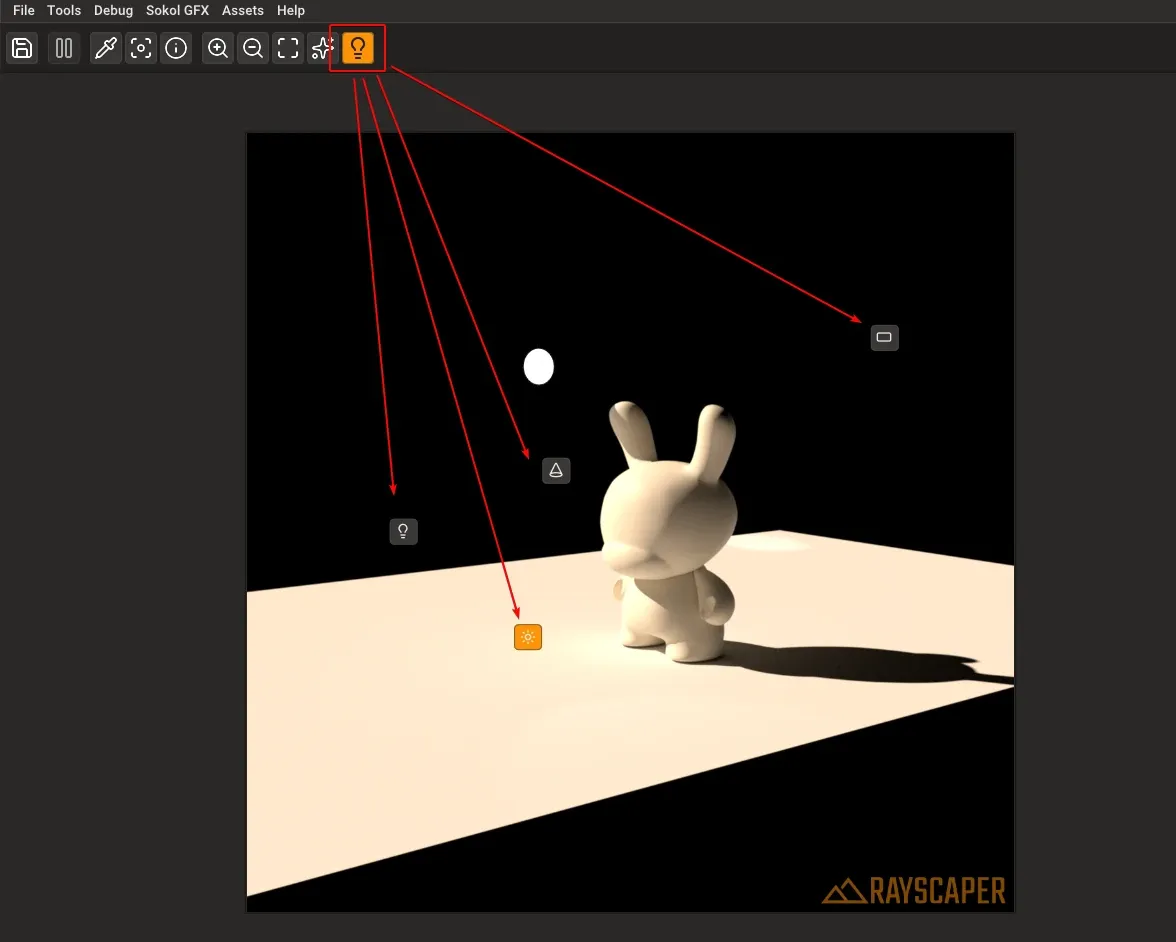Toggle light gizmos visibility off
The image size is (1176, 942).
357,47
